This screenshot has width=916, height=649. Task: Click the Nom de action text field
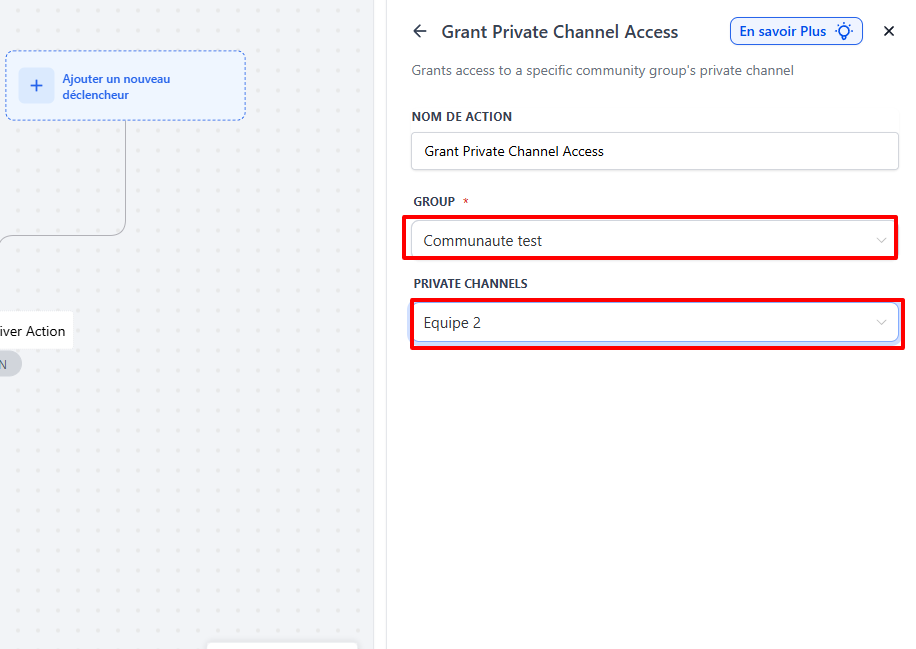coord(655,152)
